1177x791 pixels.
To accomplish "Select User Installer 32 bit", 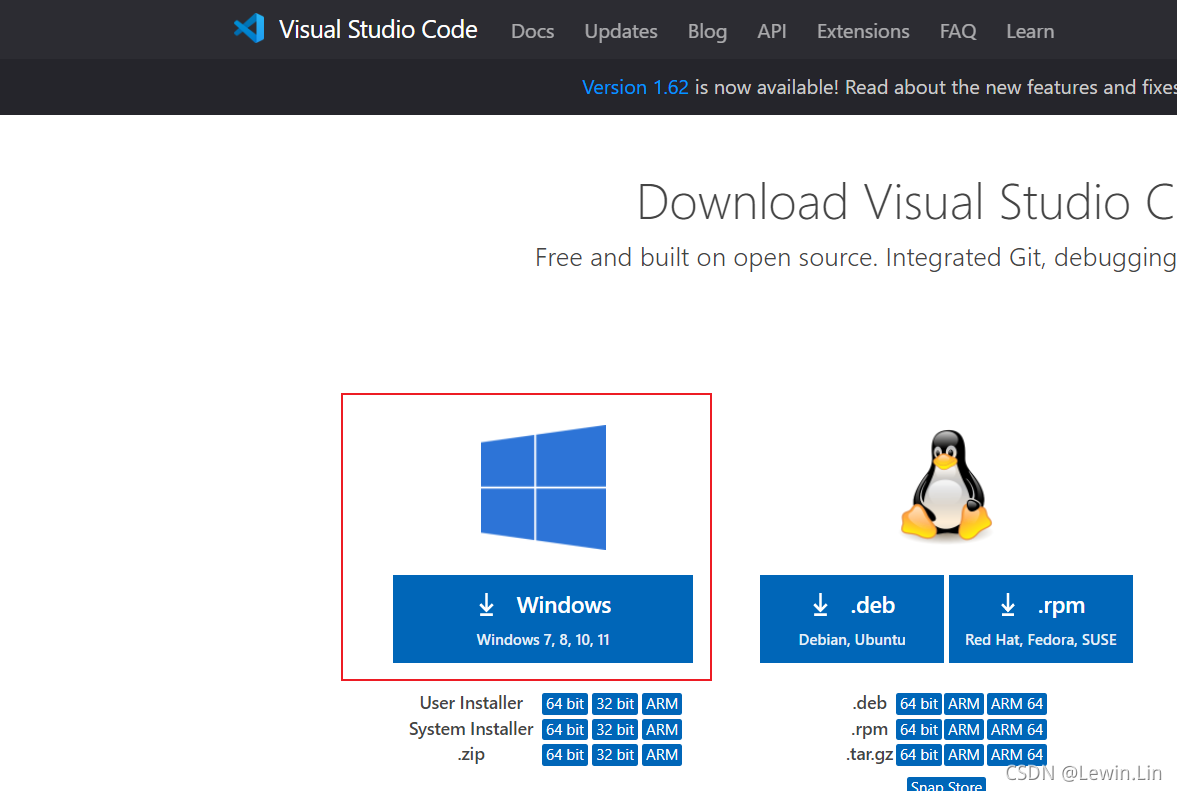I will click(615, 704).
